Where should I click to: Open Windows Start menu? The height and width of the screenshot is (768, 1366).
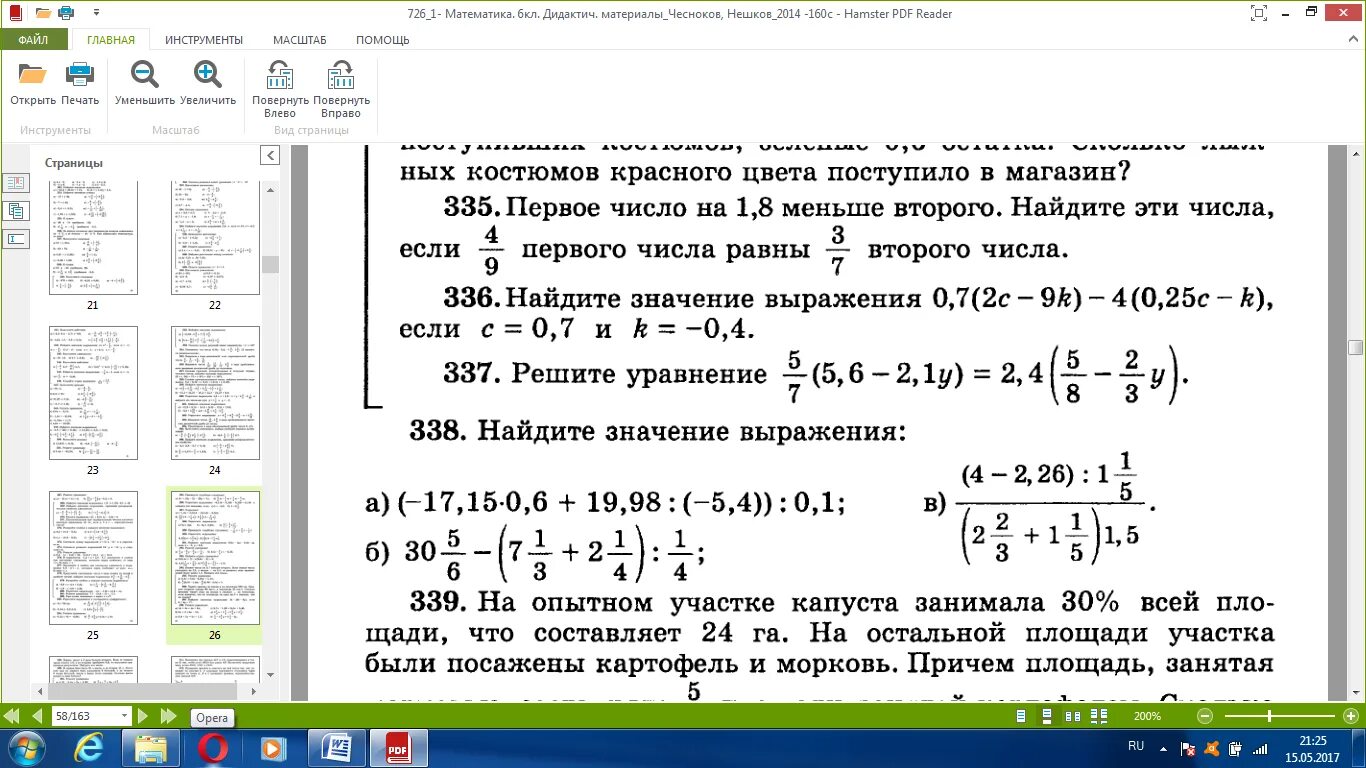pos(26,747)
